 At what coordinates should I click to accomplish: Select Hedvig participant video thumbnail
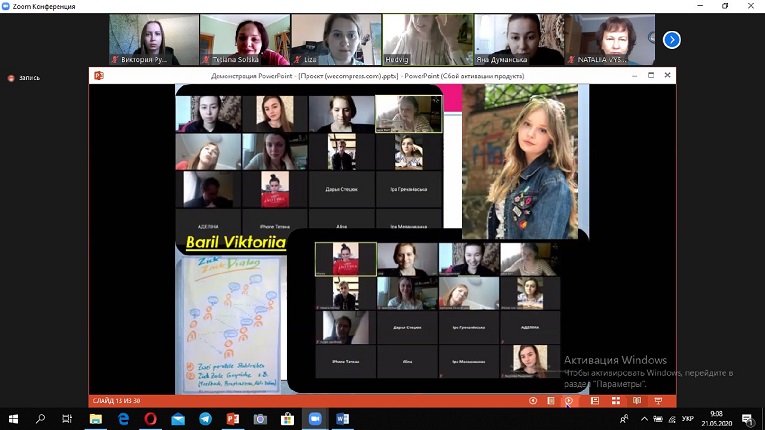tap(428, 40)
